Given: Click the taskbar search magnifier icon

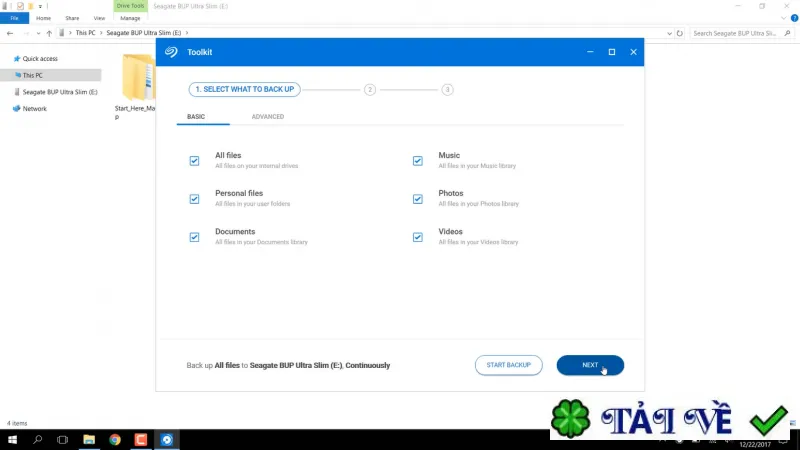Looking at the screenshot, I should click(37, 439).
